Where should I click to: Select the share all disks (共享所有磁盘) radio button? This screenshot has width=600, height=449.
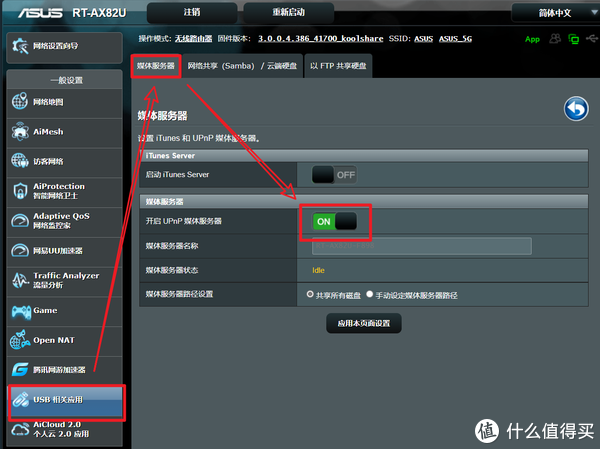coord(310,294)
